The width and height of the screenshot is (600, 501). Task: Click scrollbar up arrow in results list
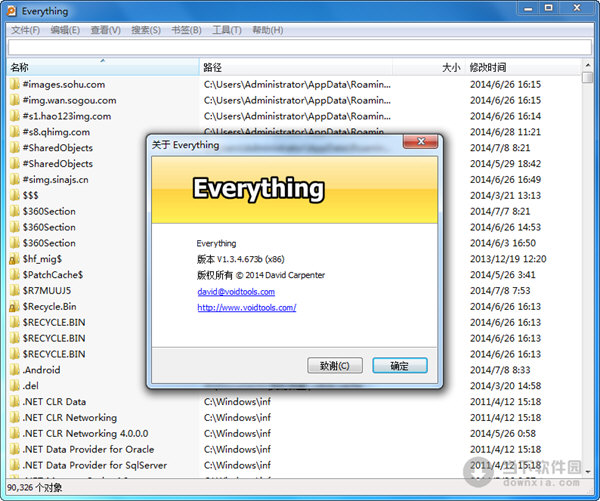(587, 65)
